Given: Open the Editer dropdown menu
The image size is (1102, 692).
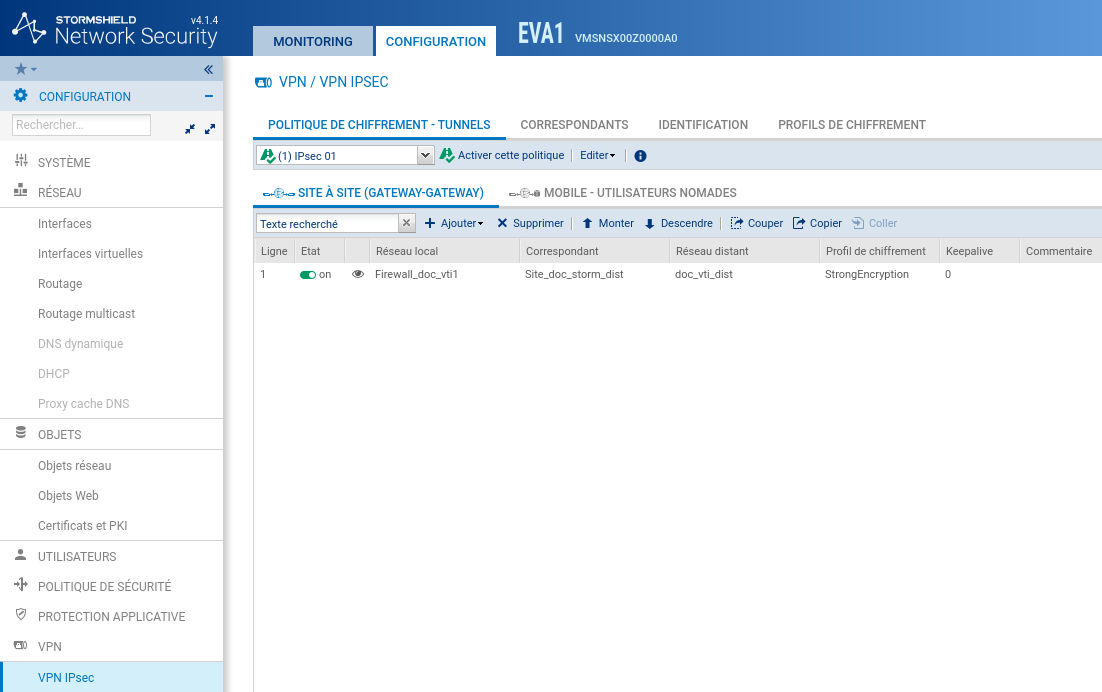Looking at the screenshot, I should (598, 155).
